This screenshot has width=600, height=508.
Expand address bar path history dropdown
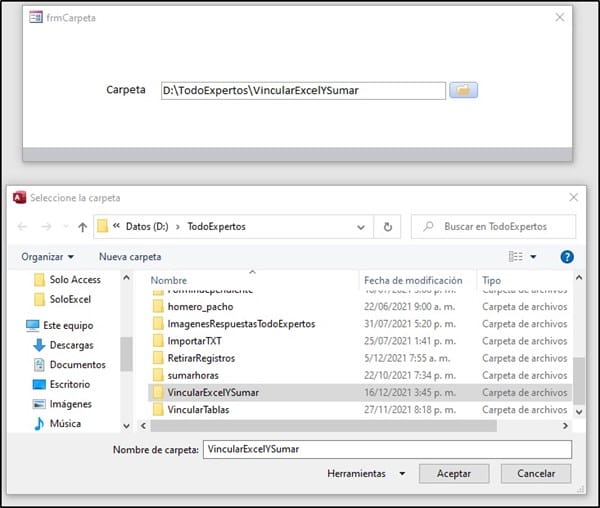pyautogui.click(x=362, y=227)
